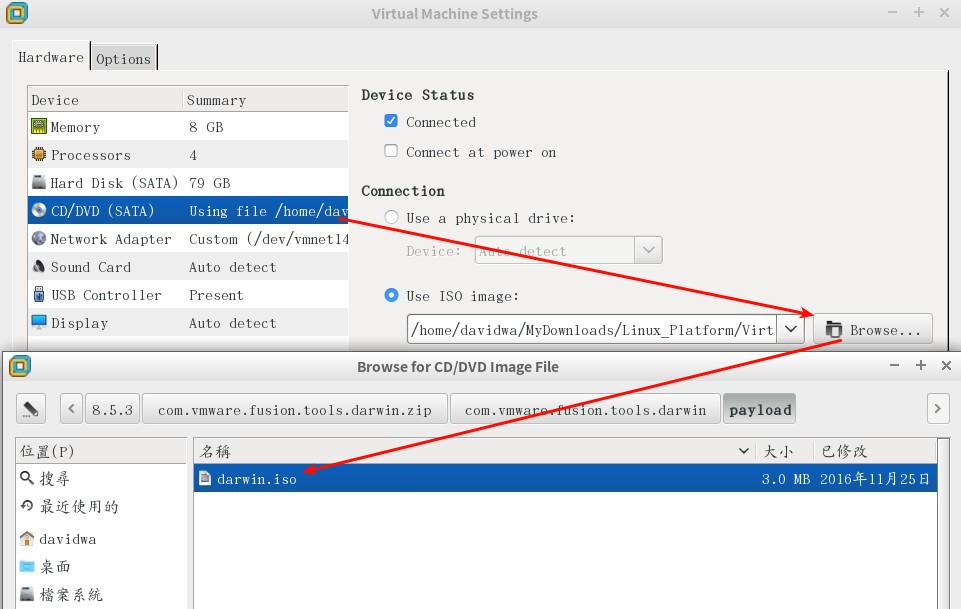Screen dimensions: 961x609
Task: Select Use ISO image option
Action: [x=391, y=295]
